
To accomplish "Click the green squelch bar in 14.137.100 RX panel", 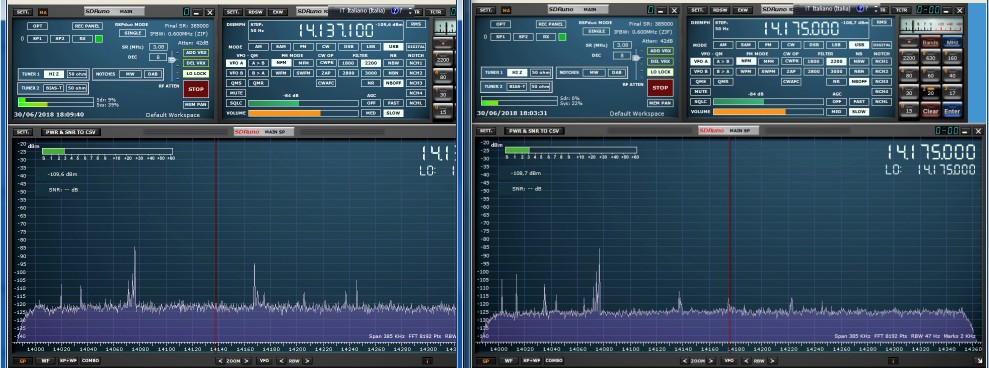I will pos(274,103).
